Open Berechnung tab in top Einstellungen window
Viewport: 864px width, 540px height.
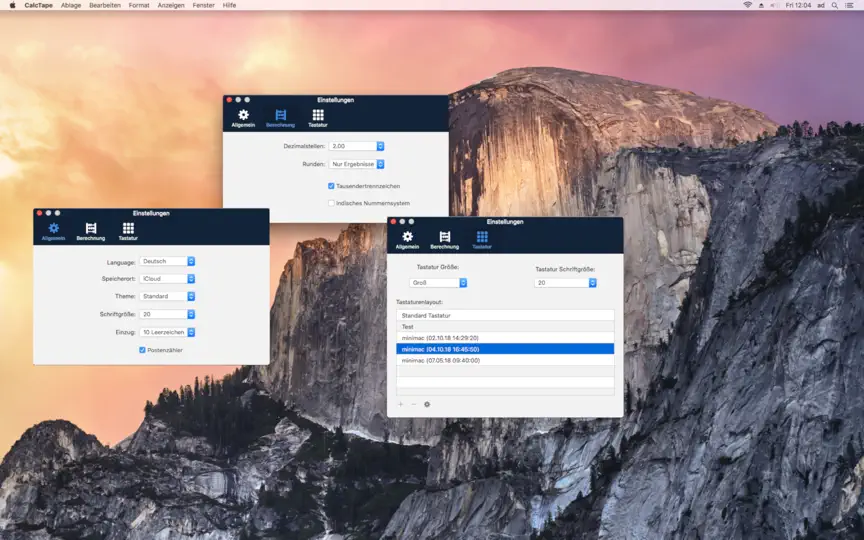(280, 118)
